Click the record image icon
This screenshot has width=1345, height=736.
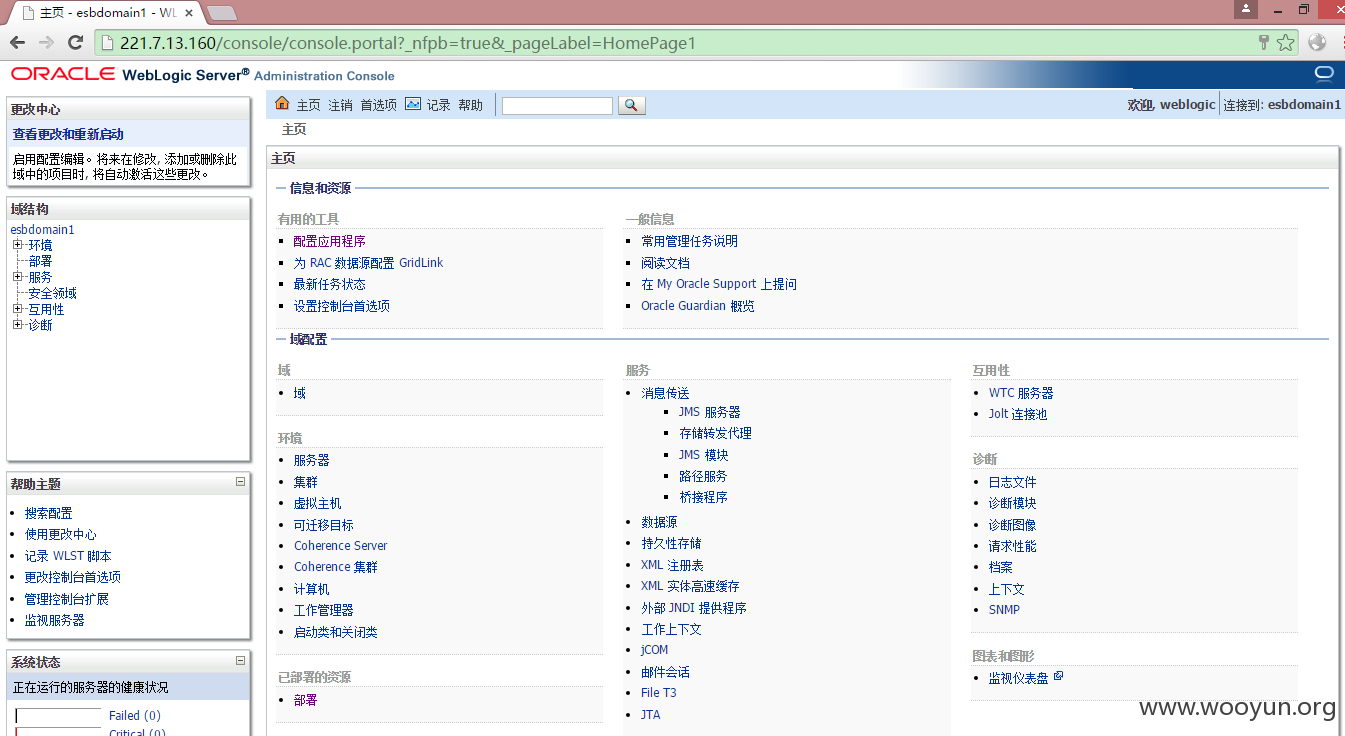[413, 104]
